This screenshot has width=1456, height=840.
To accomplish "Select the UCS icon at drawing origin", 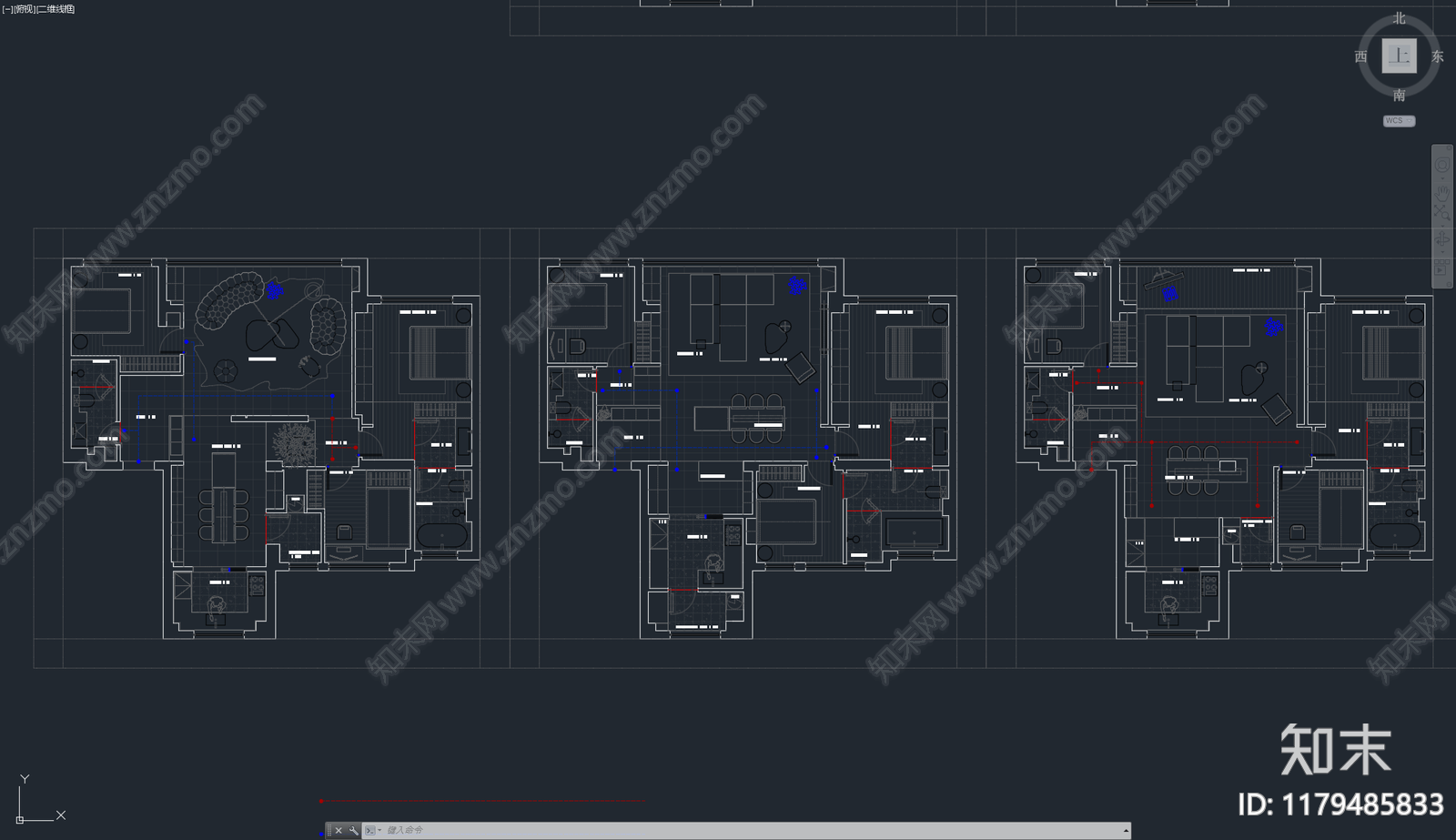I will coord(40,799).
